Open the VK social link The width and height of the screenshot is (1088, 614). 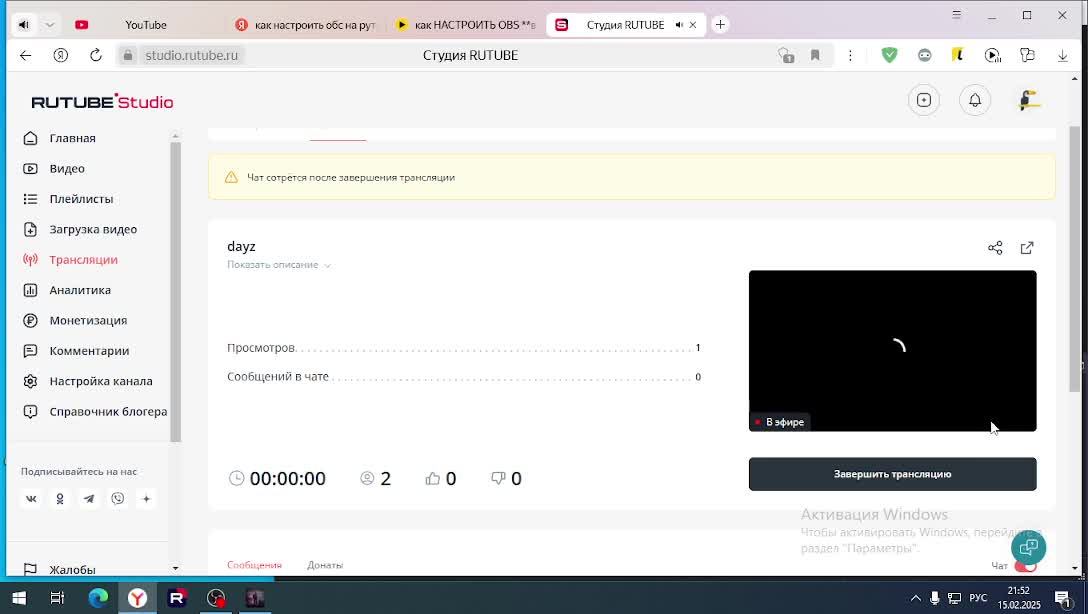(x=31, y=499)
